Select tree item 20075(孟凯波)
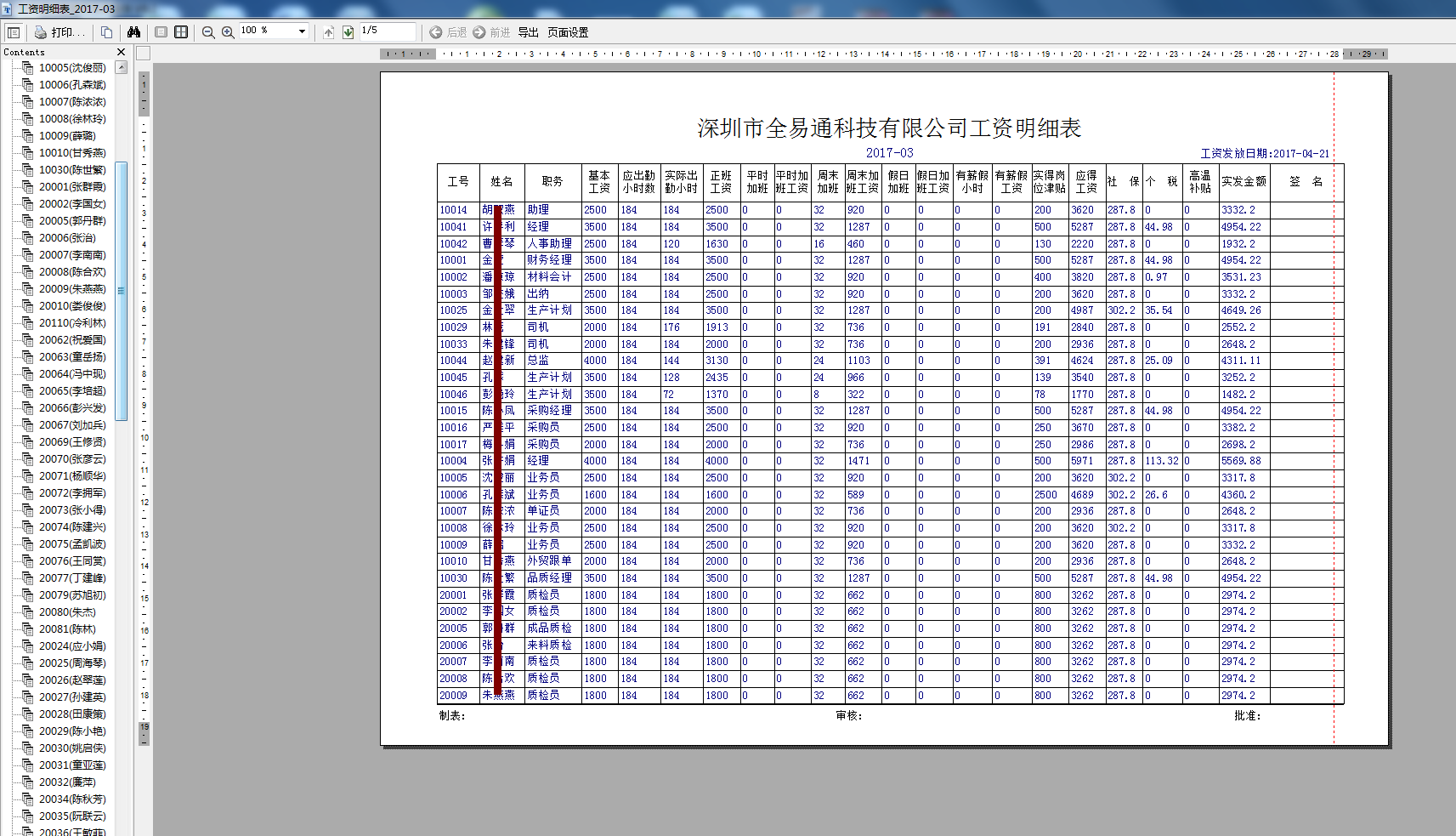This screenshot has width=1456, height=836. point(72,544)
